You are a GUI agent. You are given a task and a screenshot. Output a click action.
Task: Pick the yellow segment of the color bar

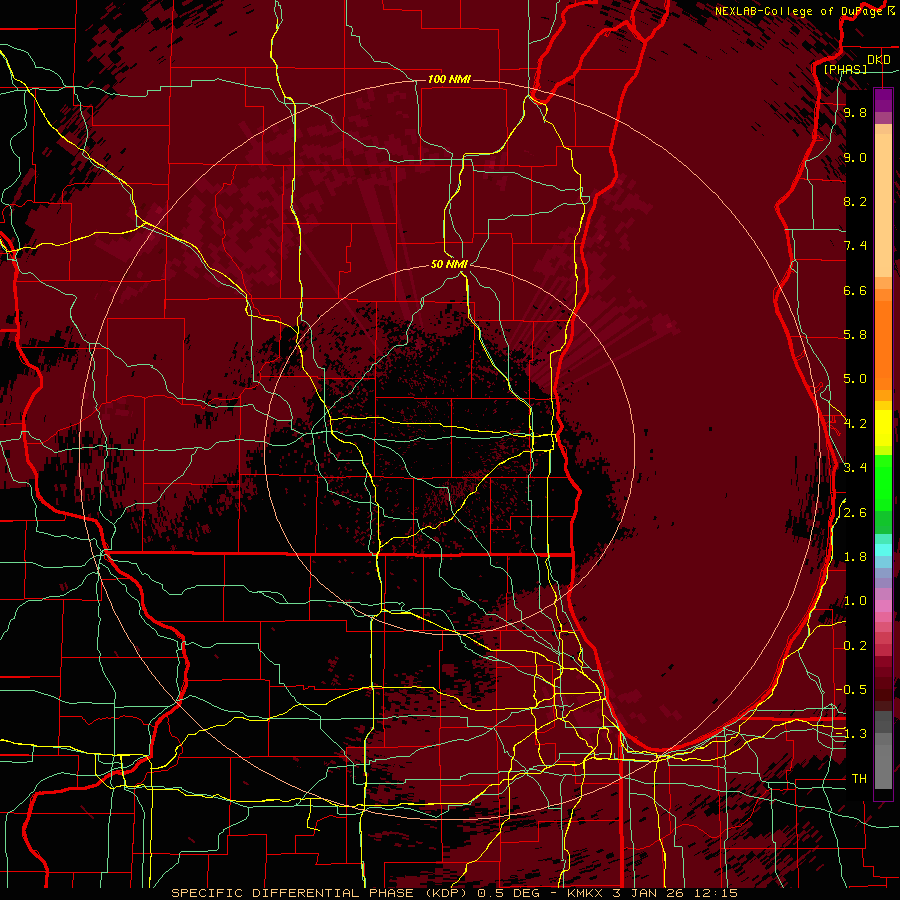pos(883,428)
